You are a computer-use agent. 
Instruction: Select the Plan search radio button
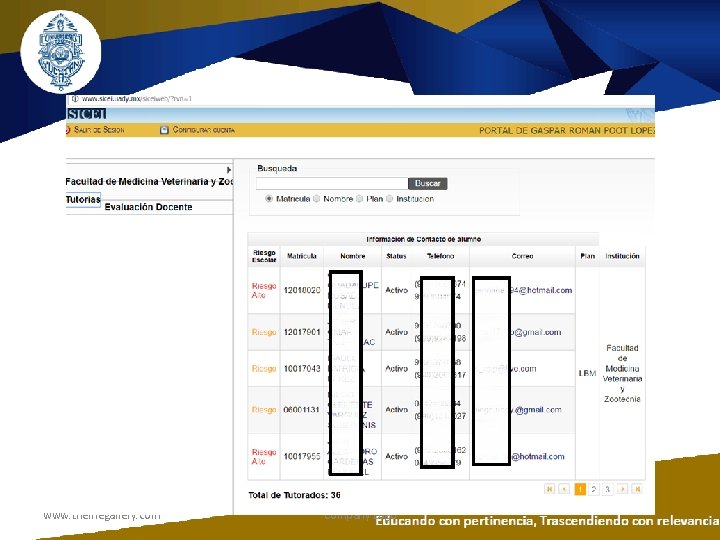tap(360, 199)
